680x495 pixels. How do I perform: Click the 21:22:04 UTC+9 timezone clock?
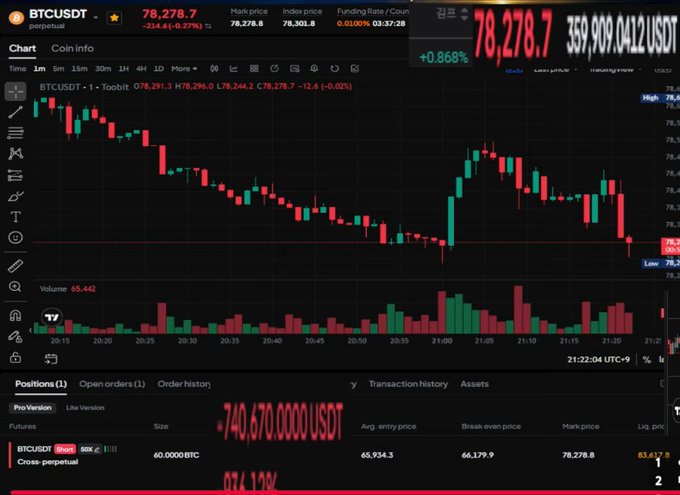pyautogui.click(x=598, y=360)
